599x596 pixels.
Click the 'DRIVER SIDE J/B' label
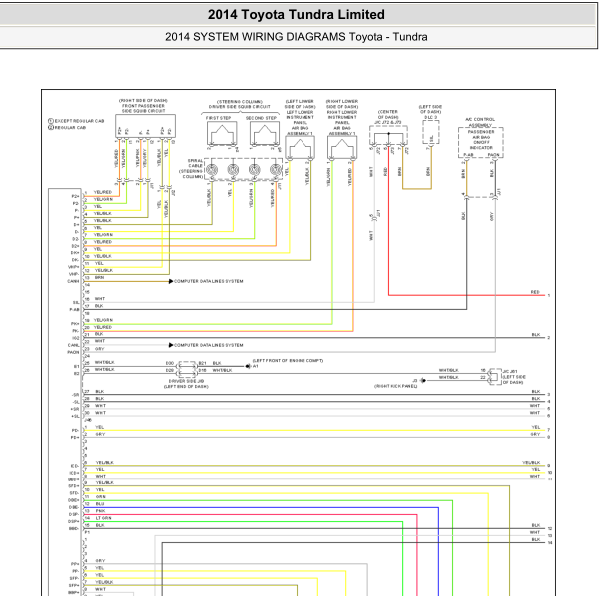point(186,381)
